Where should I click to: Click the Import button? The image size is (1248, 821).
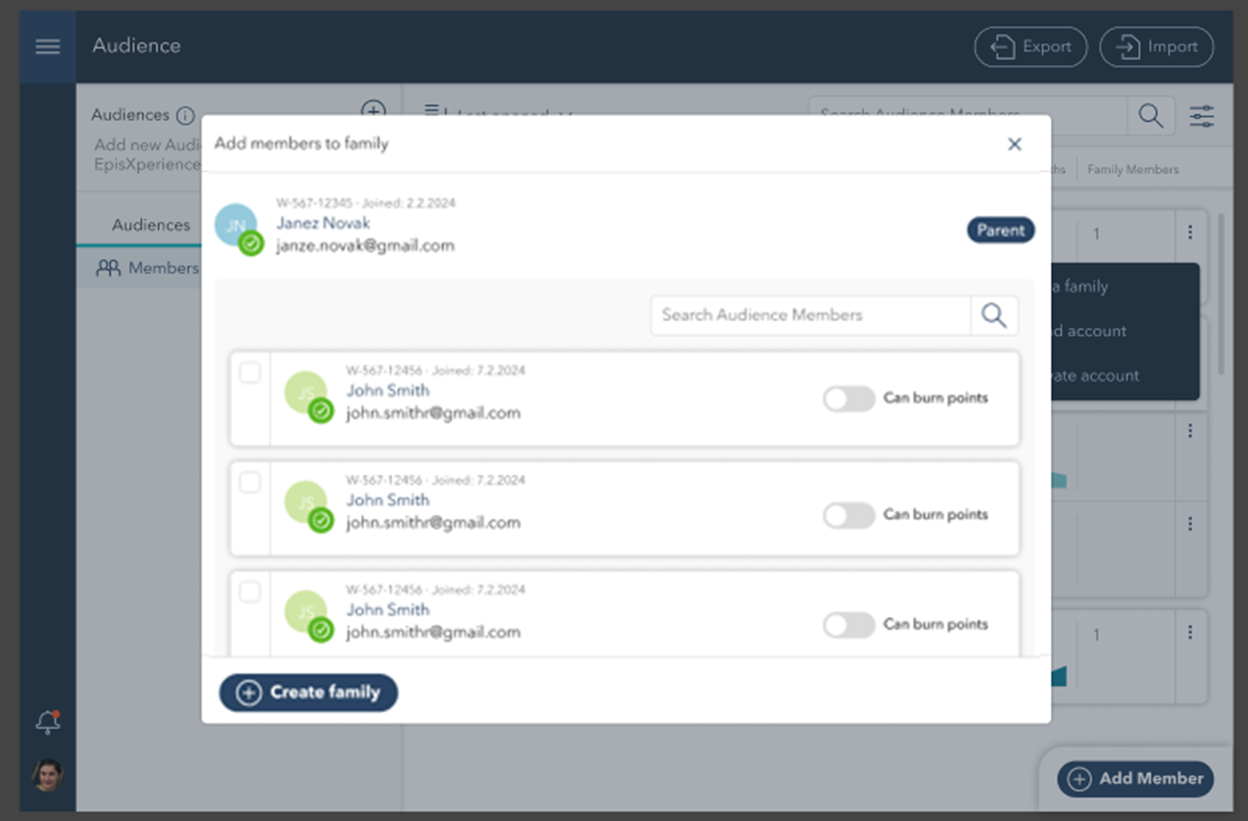[x=1157, y=47]
